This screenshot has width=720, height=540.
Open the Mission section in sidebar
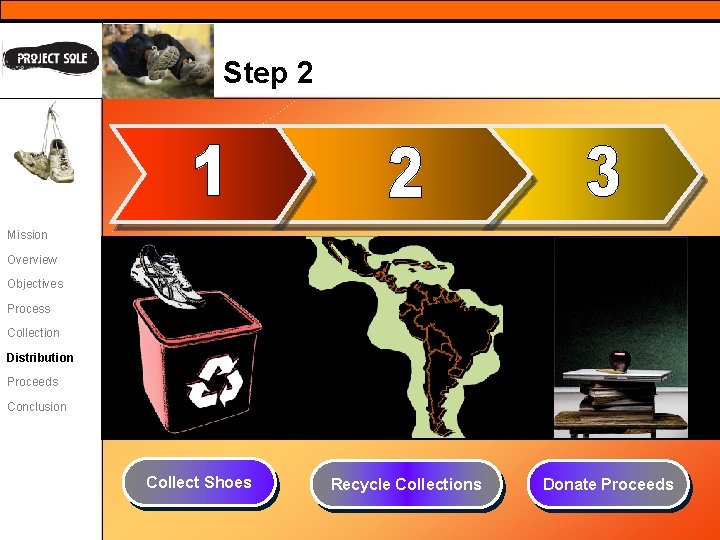[28, 235]
